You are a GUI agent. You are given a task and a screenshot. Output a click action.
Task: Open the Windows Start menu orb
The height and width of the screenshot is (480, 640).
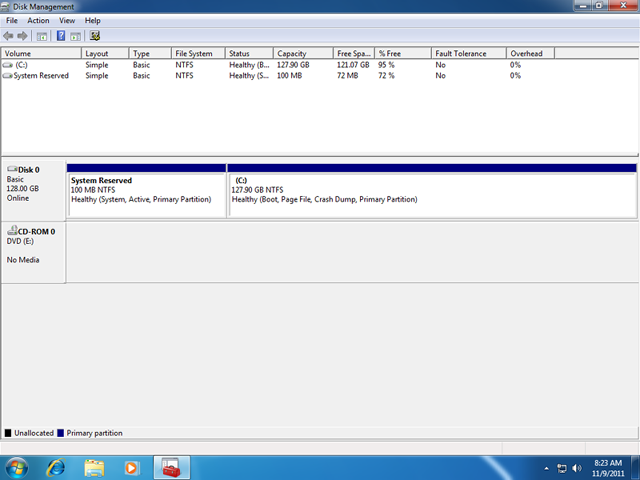coord(17,468)
